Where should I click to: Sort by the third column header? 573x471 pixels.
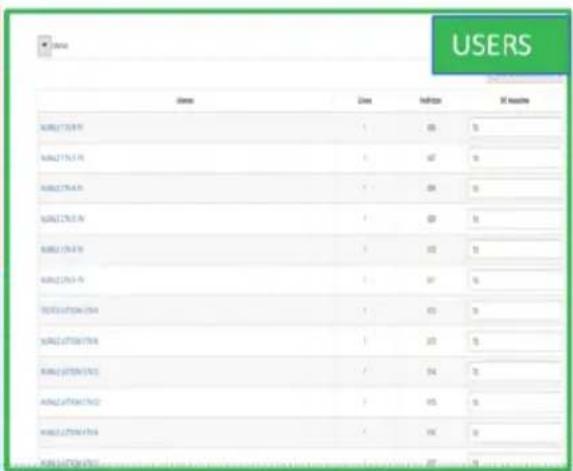[x=430, y=100]
